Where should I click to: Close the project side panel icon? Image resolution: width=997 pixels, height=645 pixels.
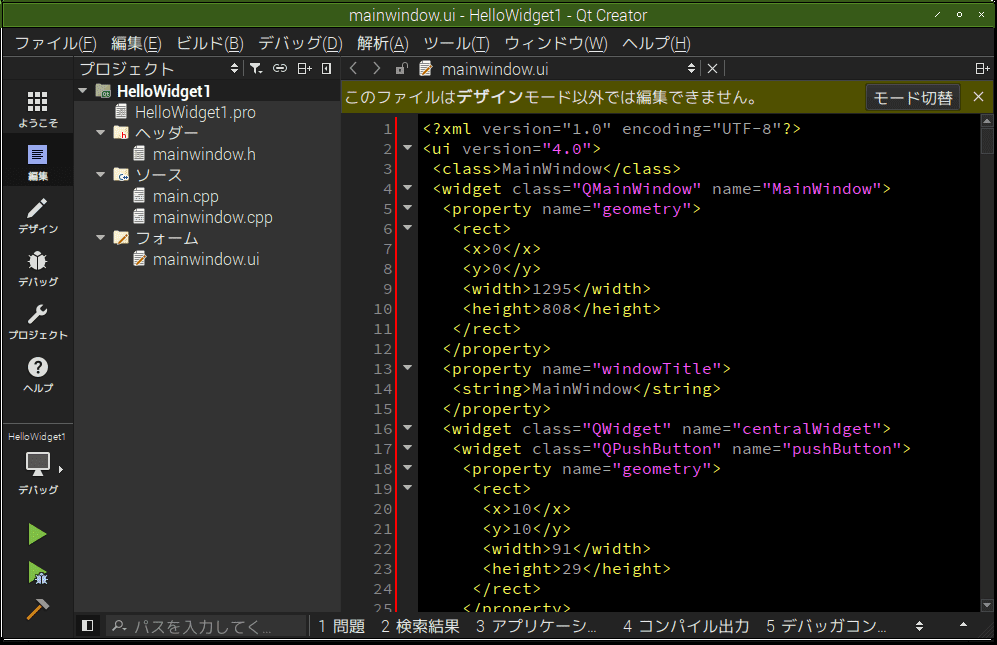[327, 69]
